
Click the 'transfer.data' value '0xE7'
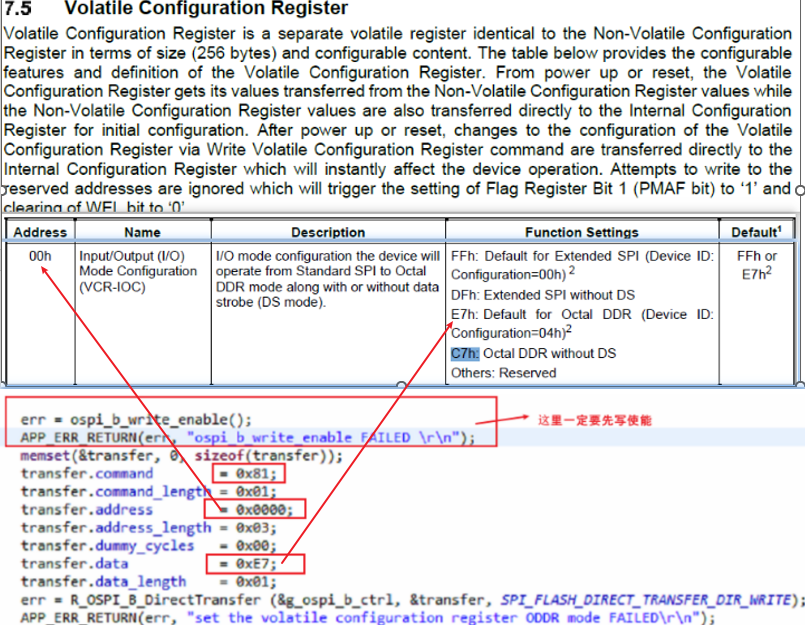click(x=256, y=563)
